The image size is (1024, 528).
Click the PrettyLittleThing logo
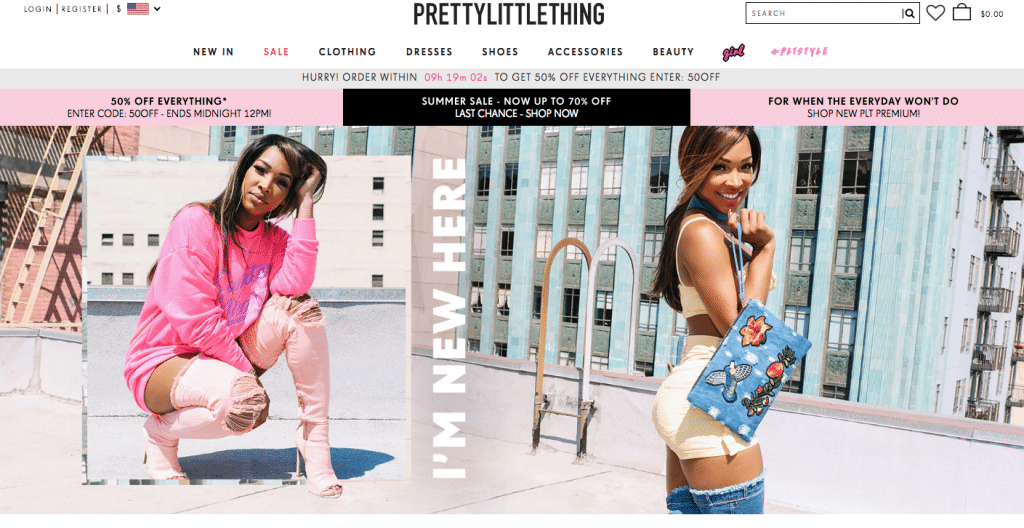(509, 14)
